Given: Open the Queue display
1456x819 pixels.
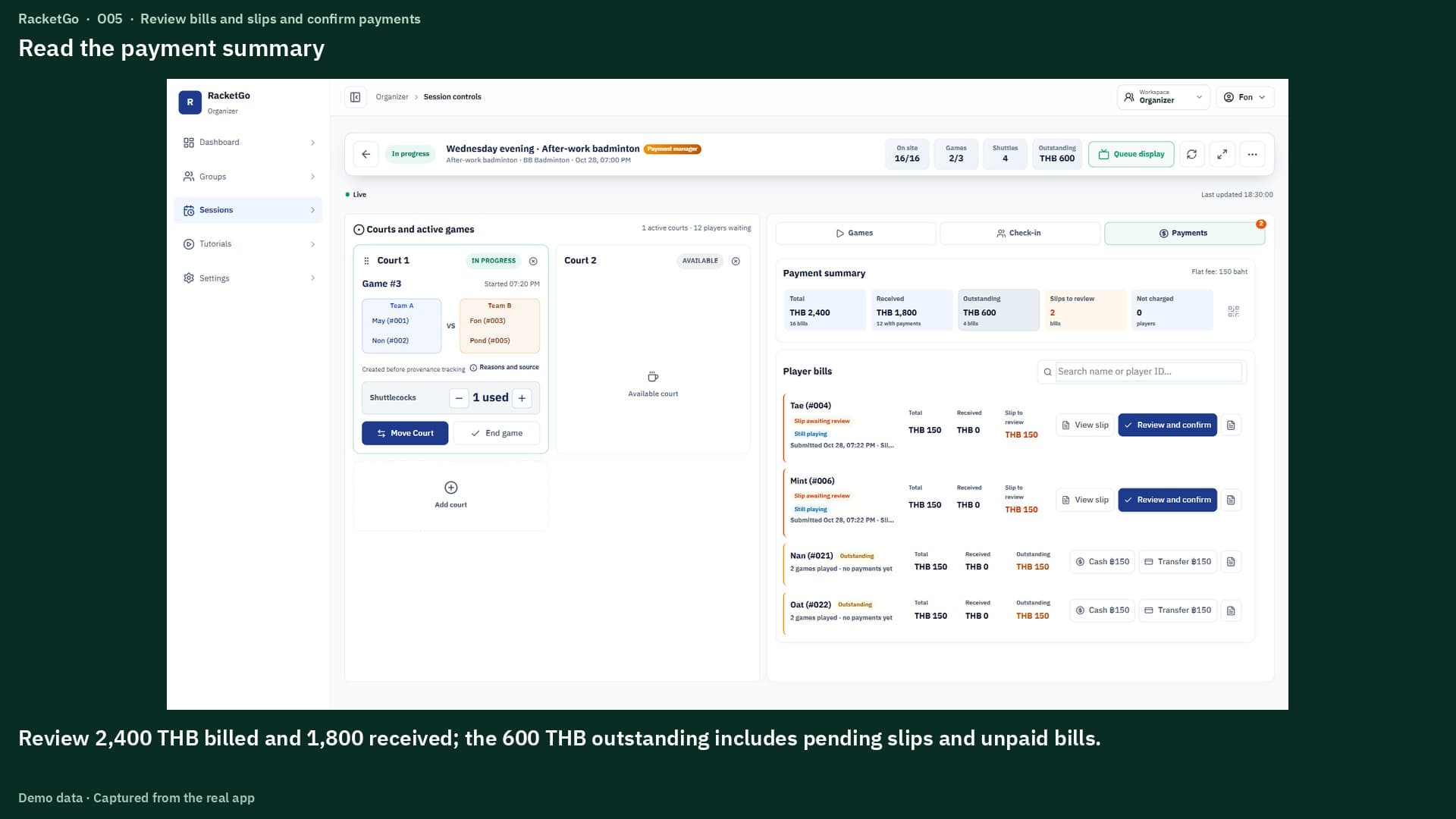Looking at the screenshot, I should [x=1131, y=154].
